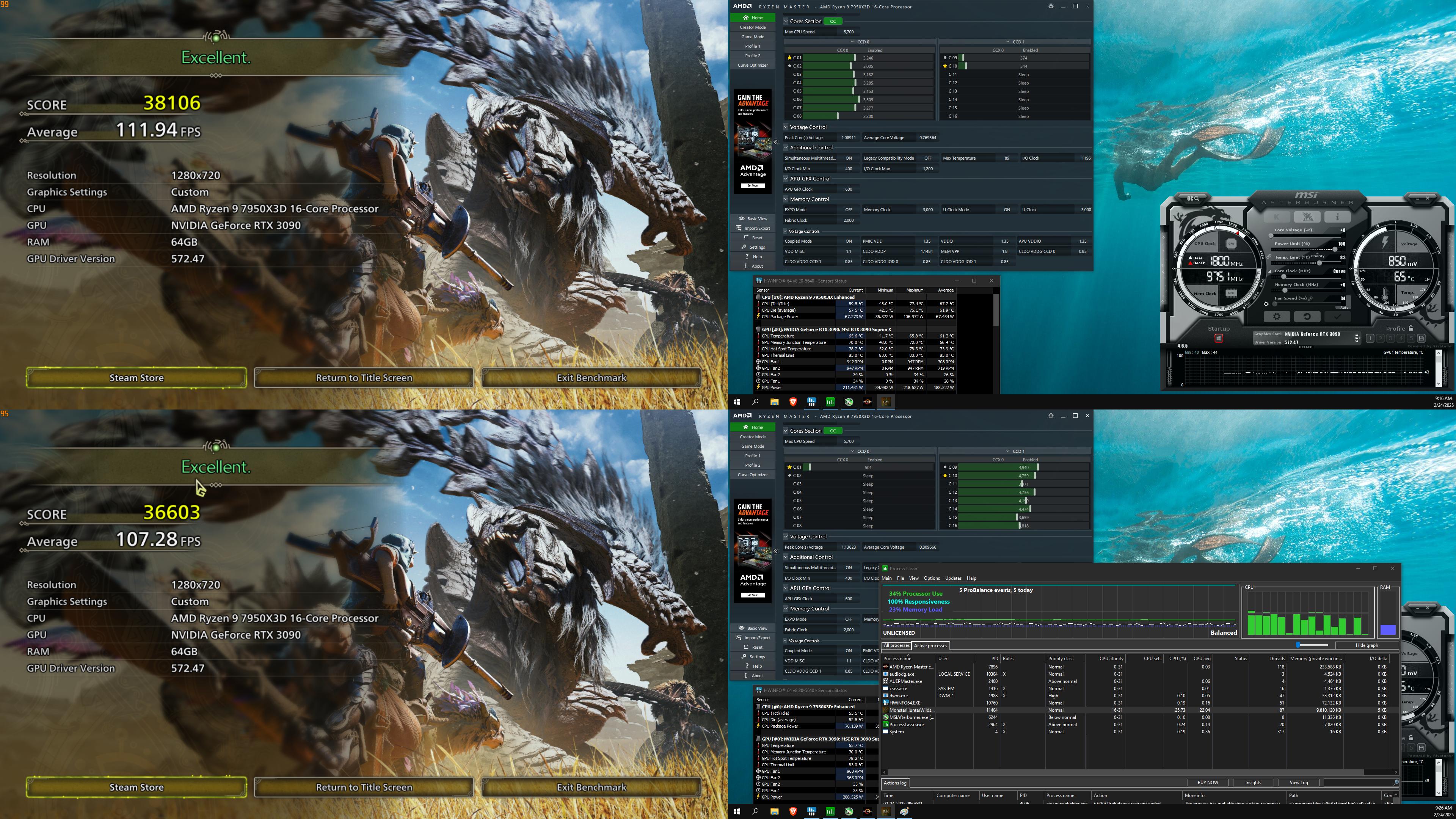Open the Windows Start menu on the upper taskbar
1456x819 pixels.
(737, 402)
